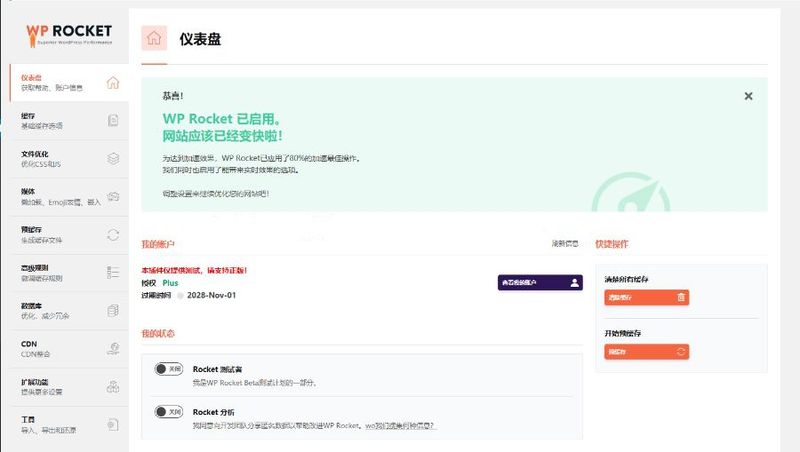Click the dark purple view my account button
This screenshot has height=452, width=800.
pyautogui.click(x=540, y=283)
